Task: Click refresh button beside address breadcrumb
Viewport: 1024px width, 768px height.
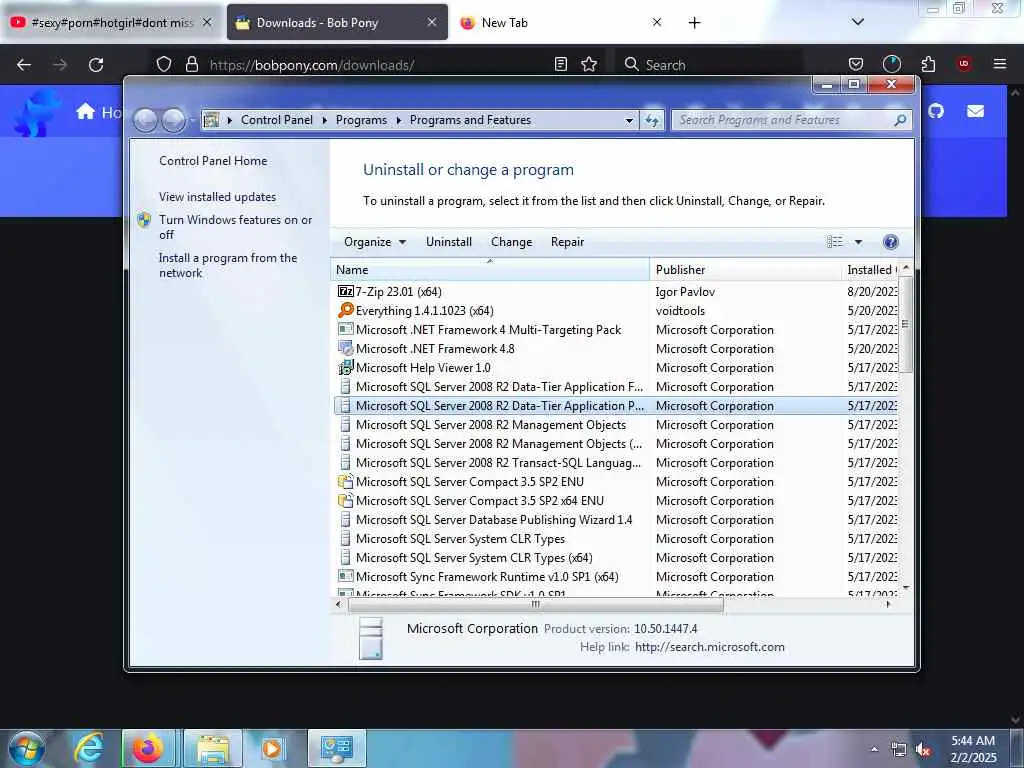Action: tap(652, 120)
